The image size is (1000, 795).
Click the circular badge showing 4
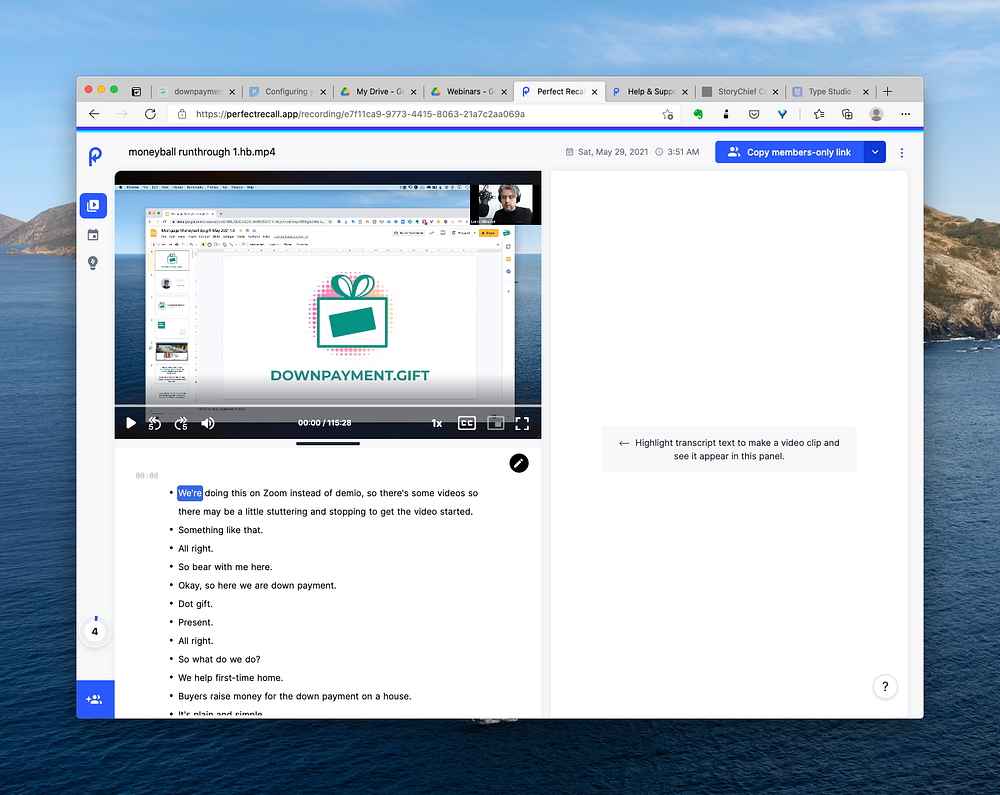95,631
